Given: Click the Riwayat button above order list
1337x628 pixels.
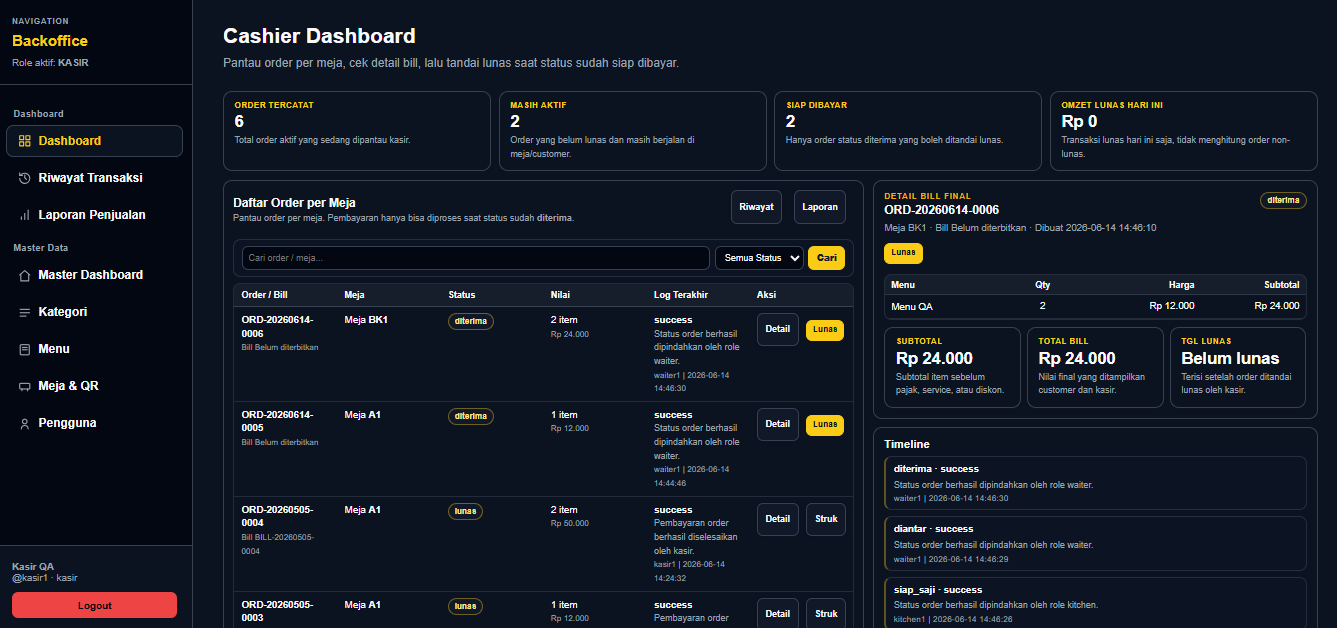Looking at the screenshot, I should pos(756,207).
